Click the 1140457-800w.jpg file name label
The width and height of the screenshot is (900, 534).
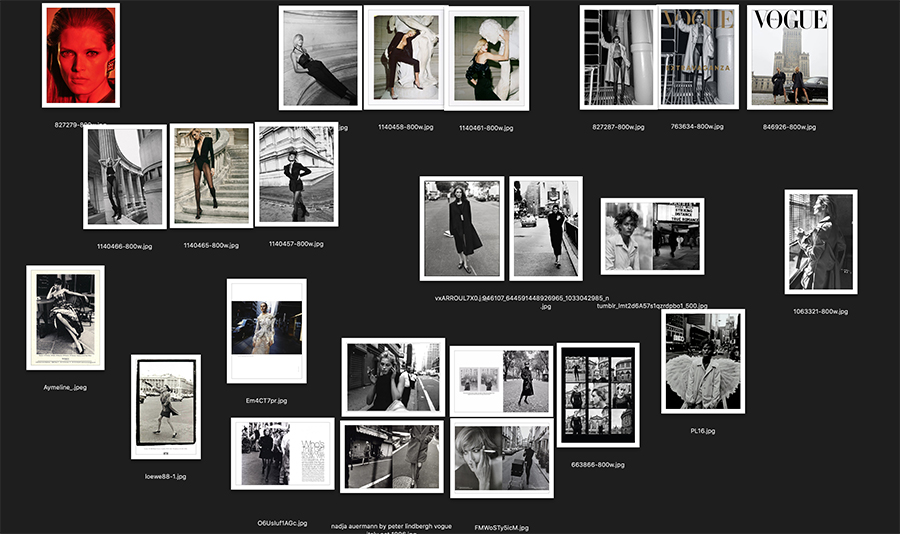296,244
